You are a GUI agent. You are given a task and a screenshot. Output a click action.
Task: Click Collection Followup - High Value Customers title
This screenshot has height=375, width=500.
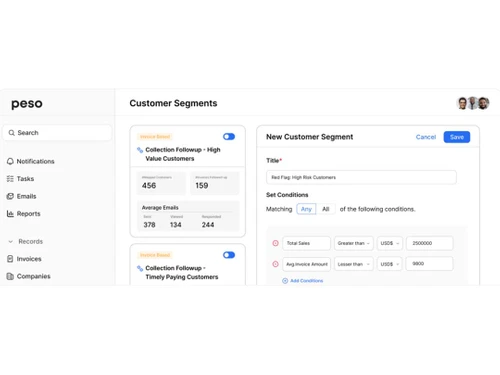click(x=183, y=154)
